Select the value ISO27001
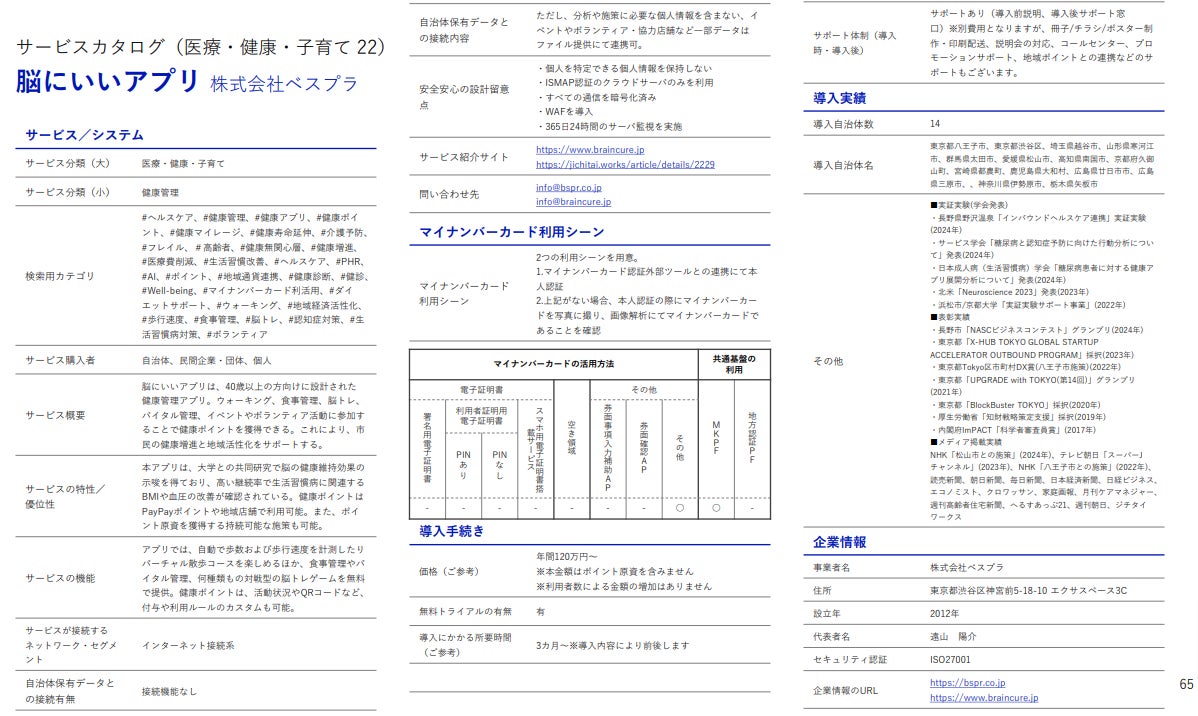 coord(950,659)
